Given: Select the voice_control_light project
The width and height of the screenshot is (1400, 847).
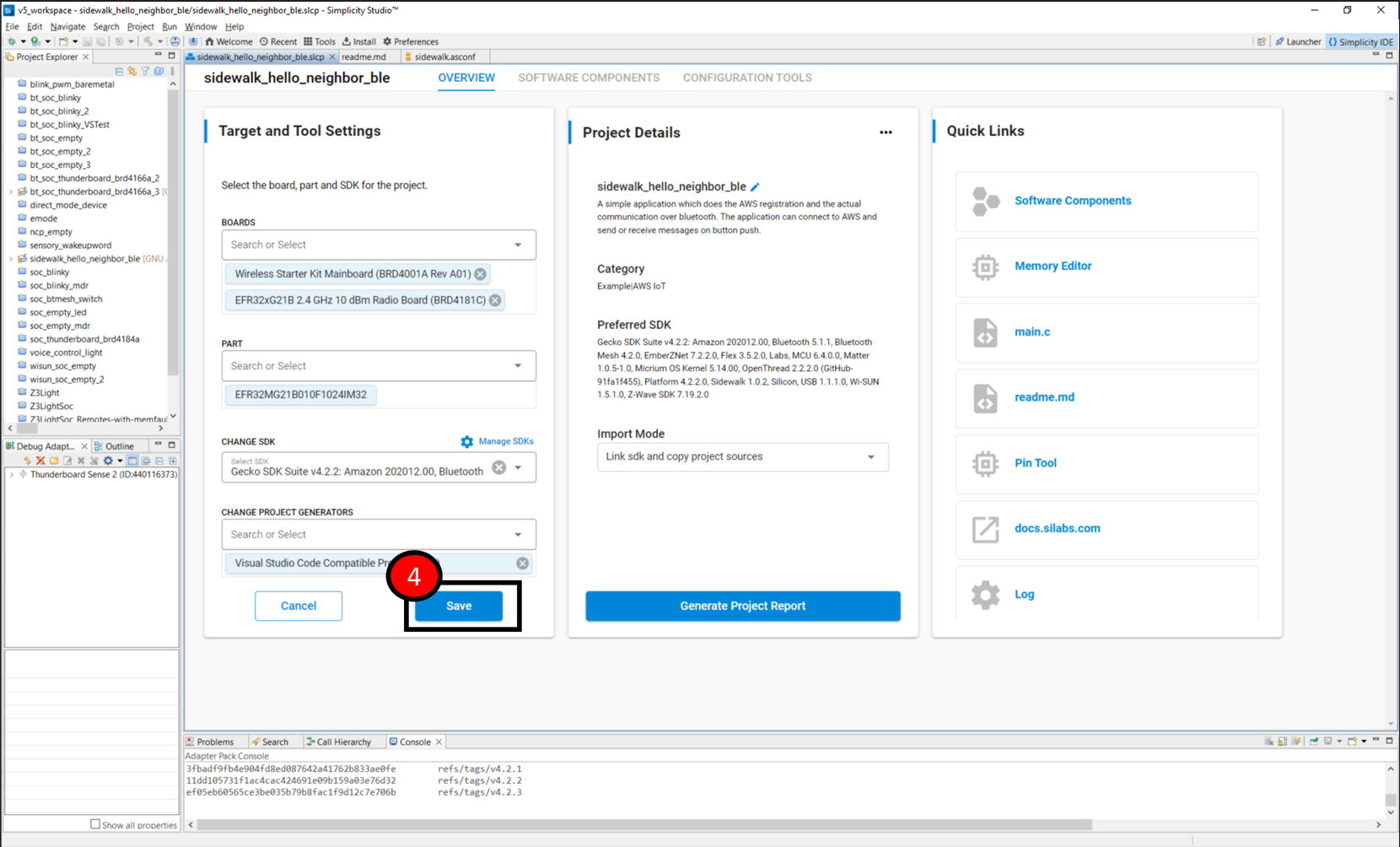Looking at the screenshot, I should pos(66,353).
